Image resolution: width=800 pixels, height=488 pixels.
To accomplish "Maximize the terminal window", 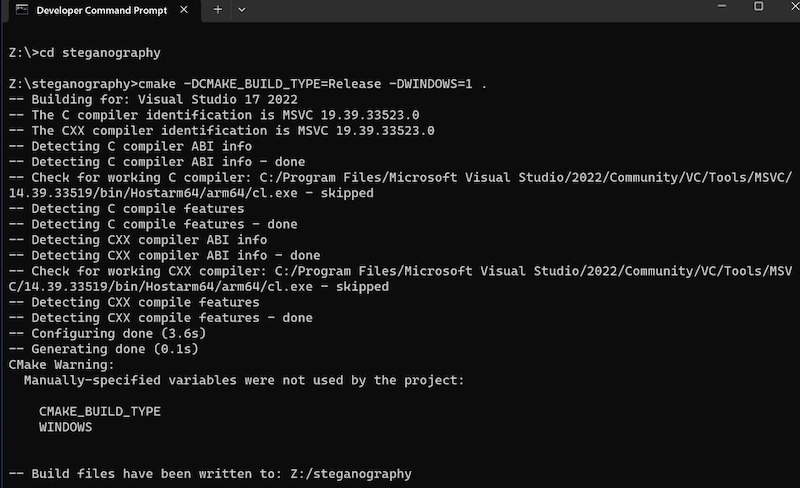I will tap(759, 7).
